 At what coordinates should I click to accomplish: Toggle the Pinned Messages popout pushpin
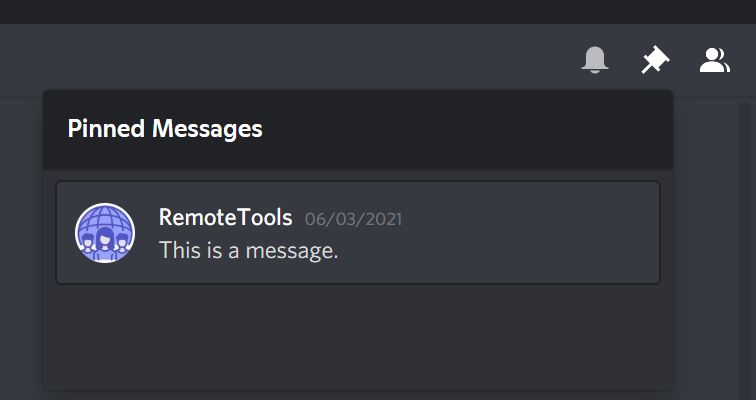(655, 60)
